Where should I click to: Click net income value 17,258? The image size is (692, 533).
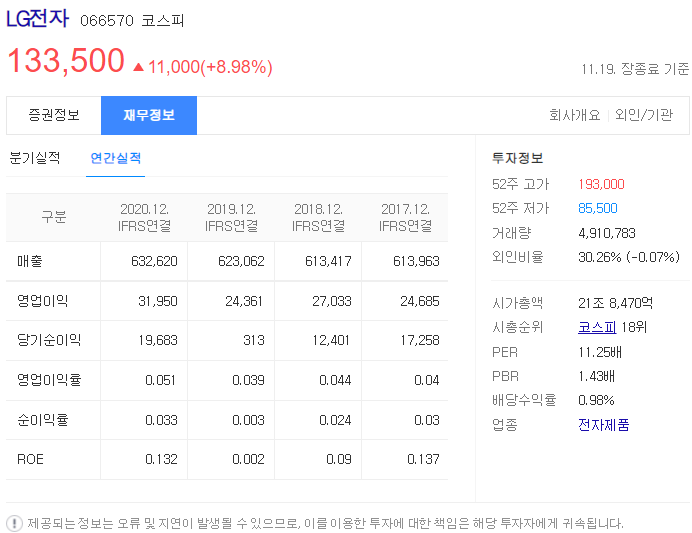(420, 340)
